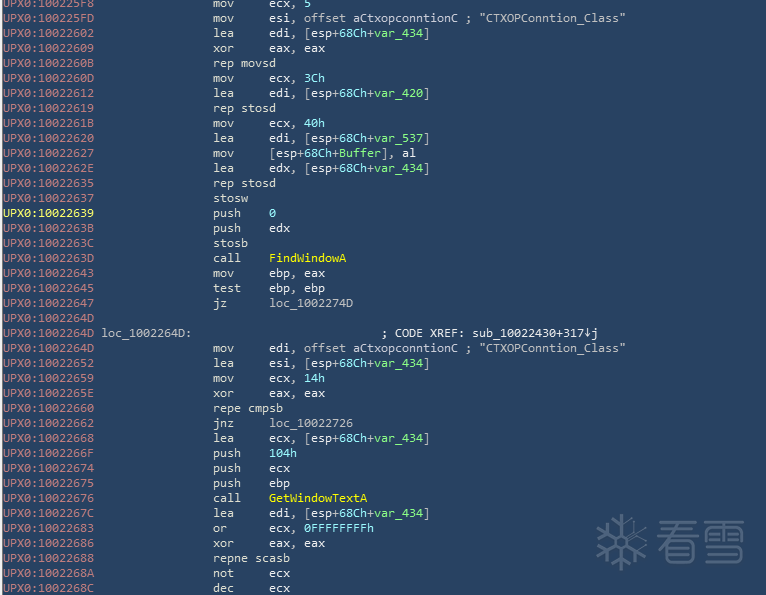Image resolution: width=766 pixels, height=595 pixels.
Task: Click the stosb instruction
Action: [231, 243]
